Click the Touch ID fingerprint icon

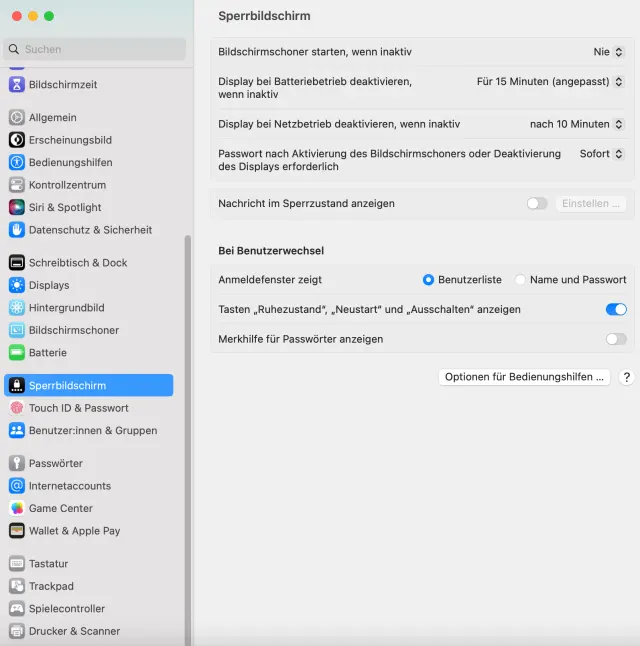click(x=17, y=408)
